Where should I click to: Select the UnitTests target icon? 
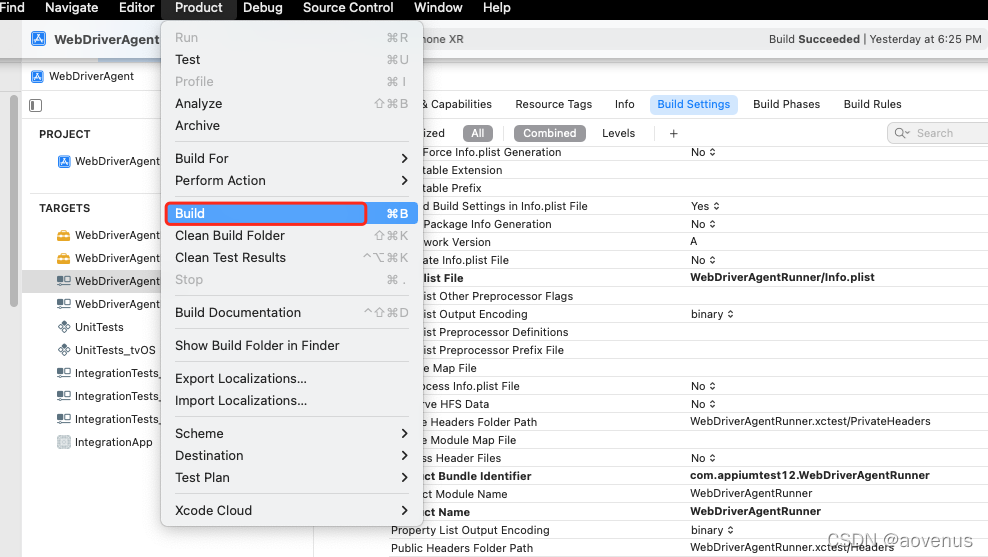point(64,327)
